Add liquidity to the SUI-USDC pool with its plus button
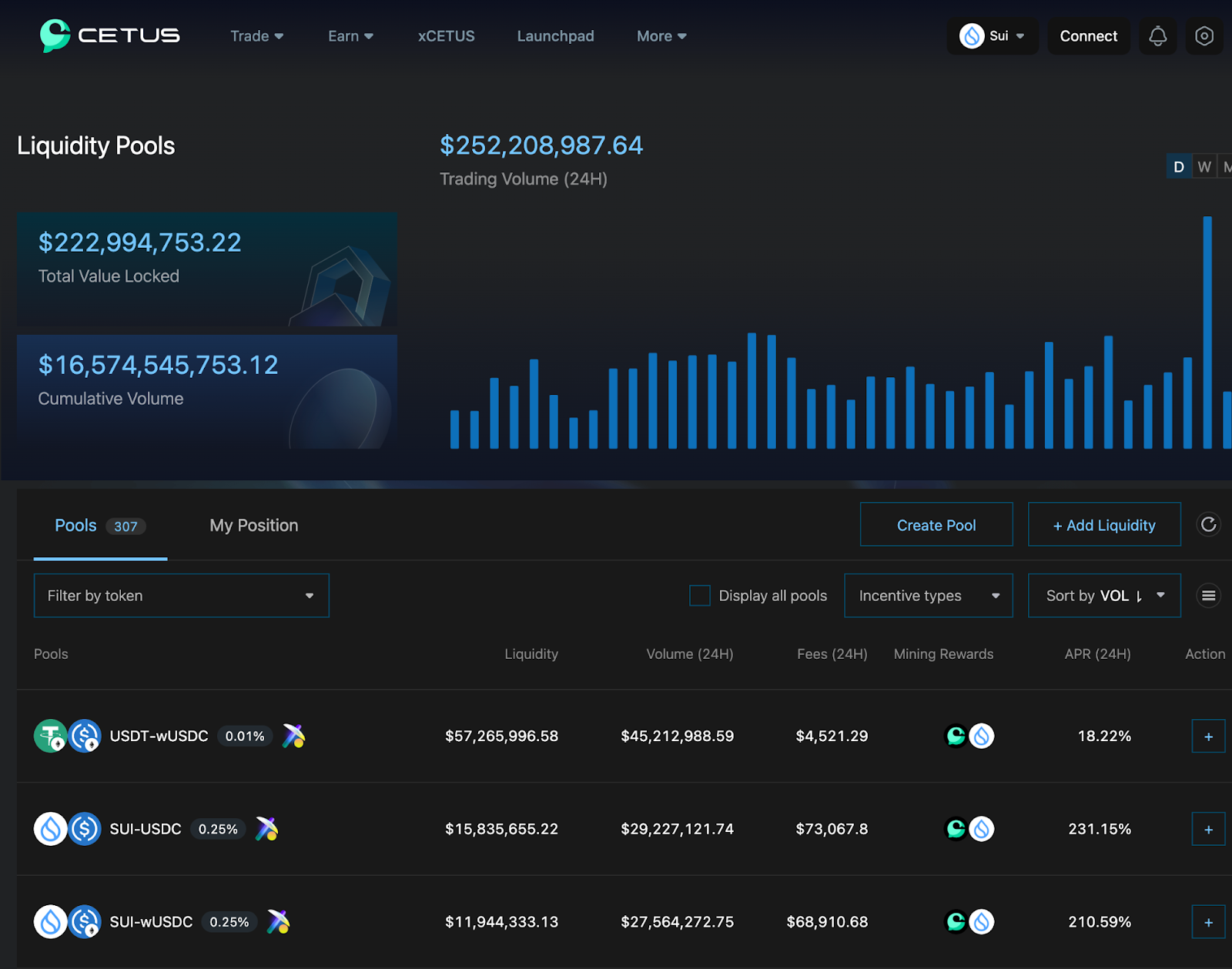 tap(1208, 829)
